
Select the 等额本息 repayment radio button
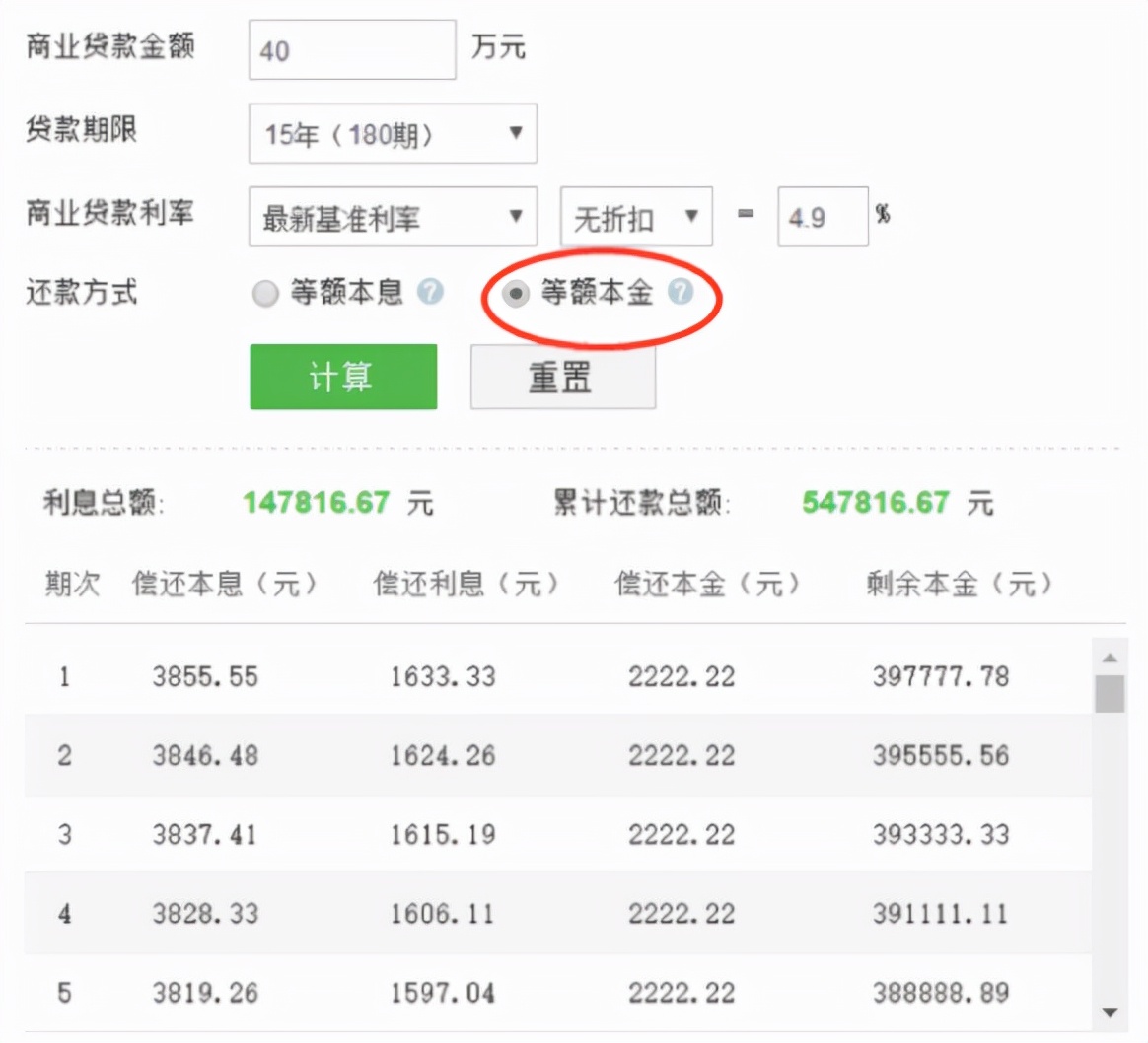[x=265, y=294]
